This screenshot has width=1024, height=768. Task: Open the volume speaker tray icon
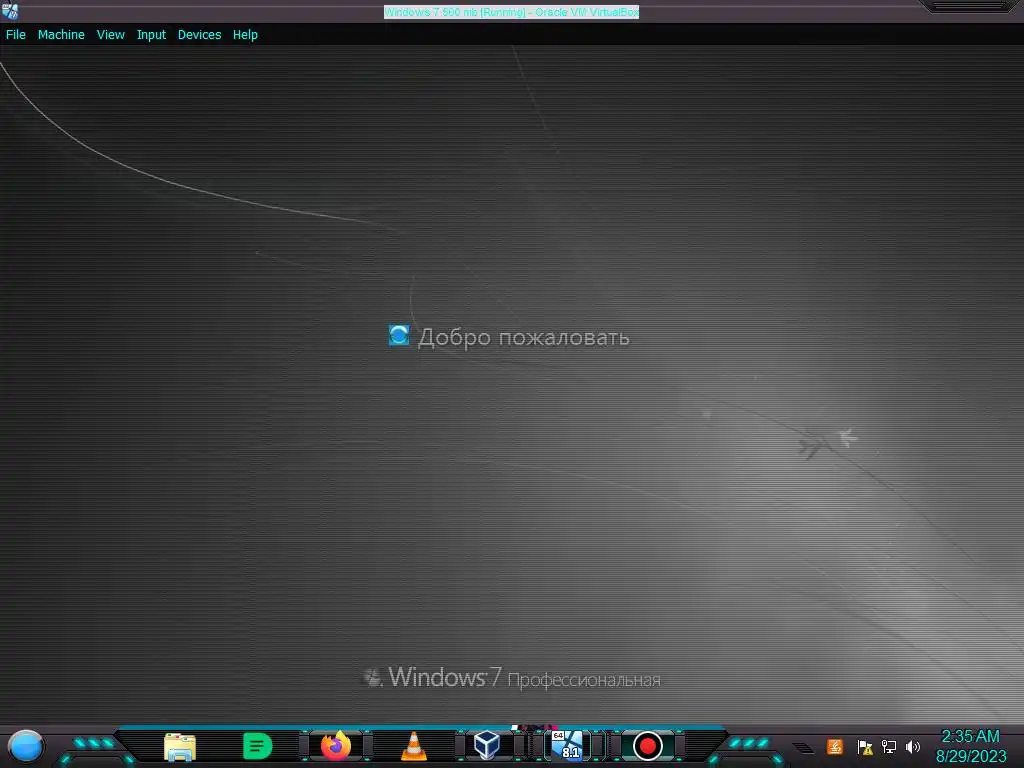point(912,747)
